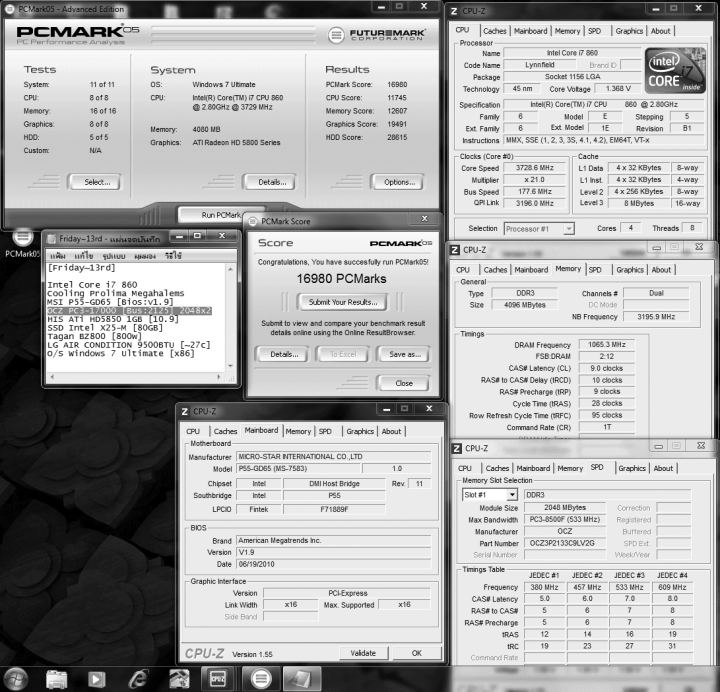Click Manufacturer 'MICRO-STAR INTERNATIONAL CO.,LTD' field
The width and height of the screenshot is (720, 692).
pos(333,456)
